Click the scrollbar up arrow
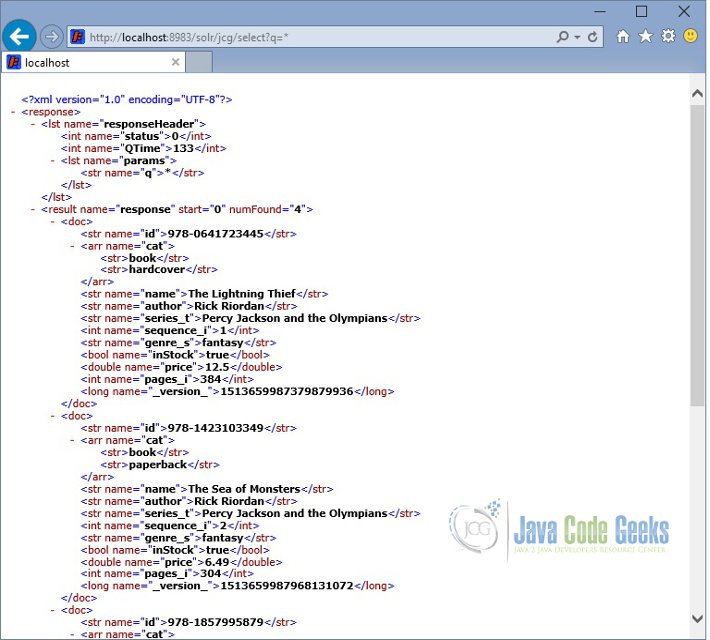Image resolution: width=710 pixels, height=640 pixels. [697, 94]
